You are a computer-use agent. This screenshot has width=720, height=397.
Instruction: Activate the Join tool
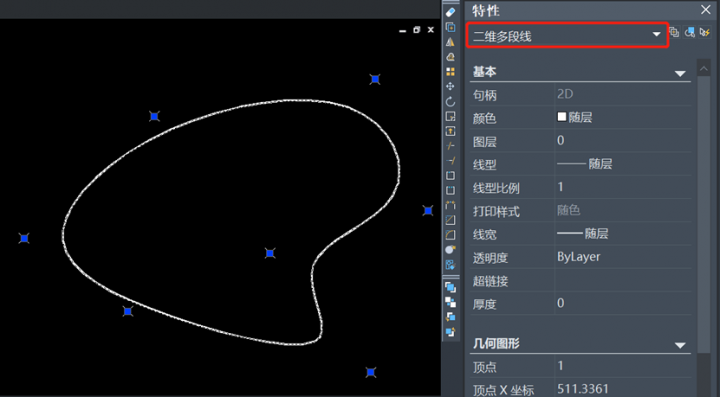(450, 205)
